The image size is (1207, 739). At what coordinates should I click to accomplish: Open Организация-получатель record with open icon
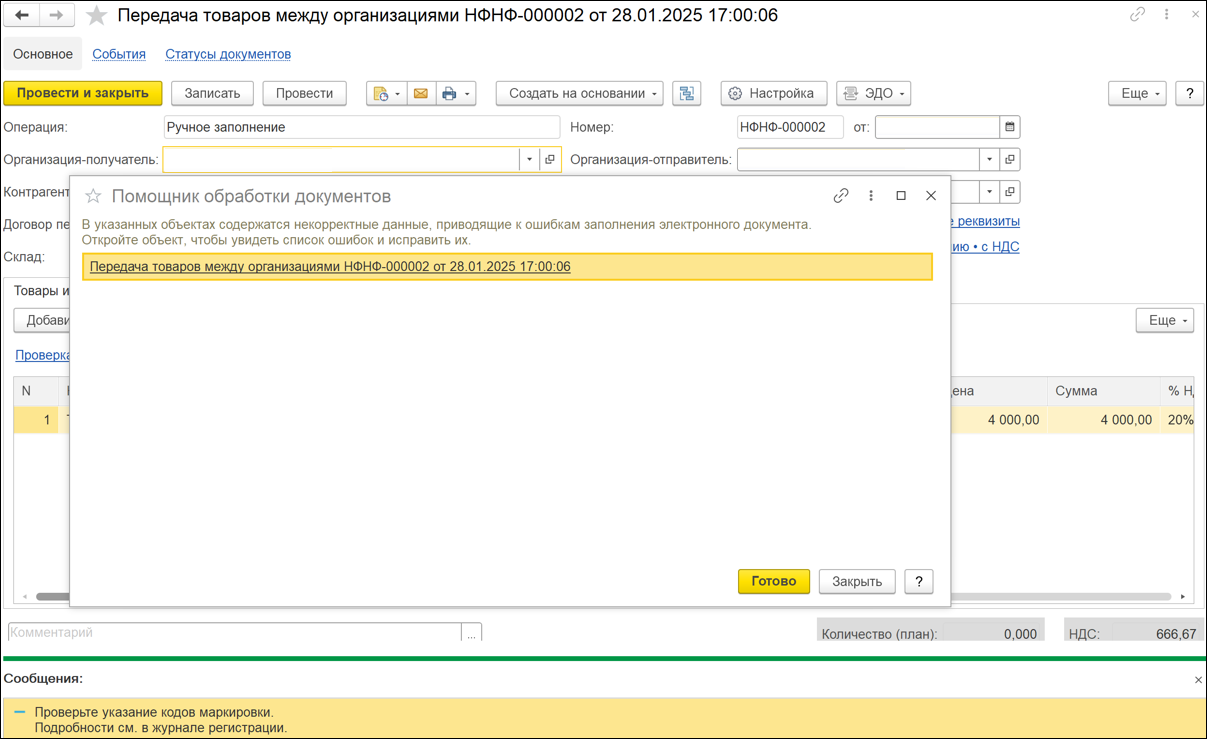(550, 159)
